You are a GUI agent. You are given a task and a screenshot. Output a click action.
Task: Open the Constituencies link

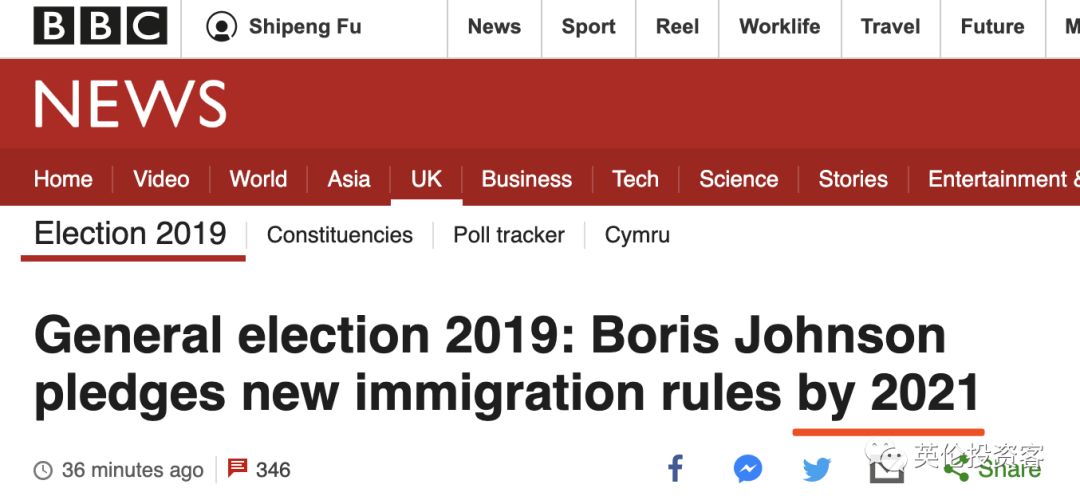tap(339, 235)
